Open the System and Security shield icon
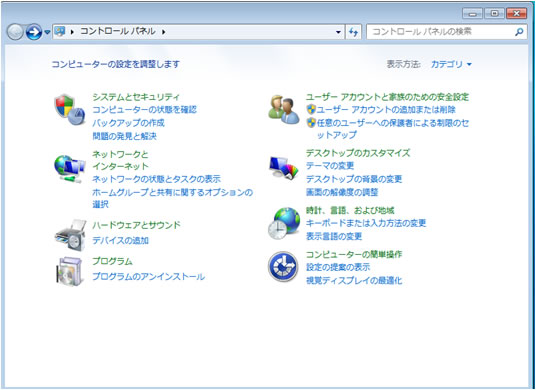This screenshot has width=536, height=390. (x=70, y=110)
